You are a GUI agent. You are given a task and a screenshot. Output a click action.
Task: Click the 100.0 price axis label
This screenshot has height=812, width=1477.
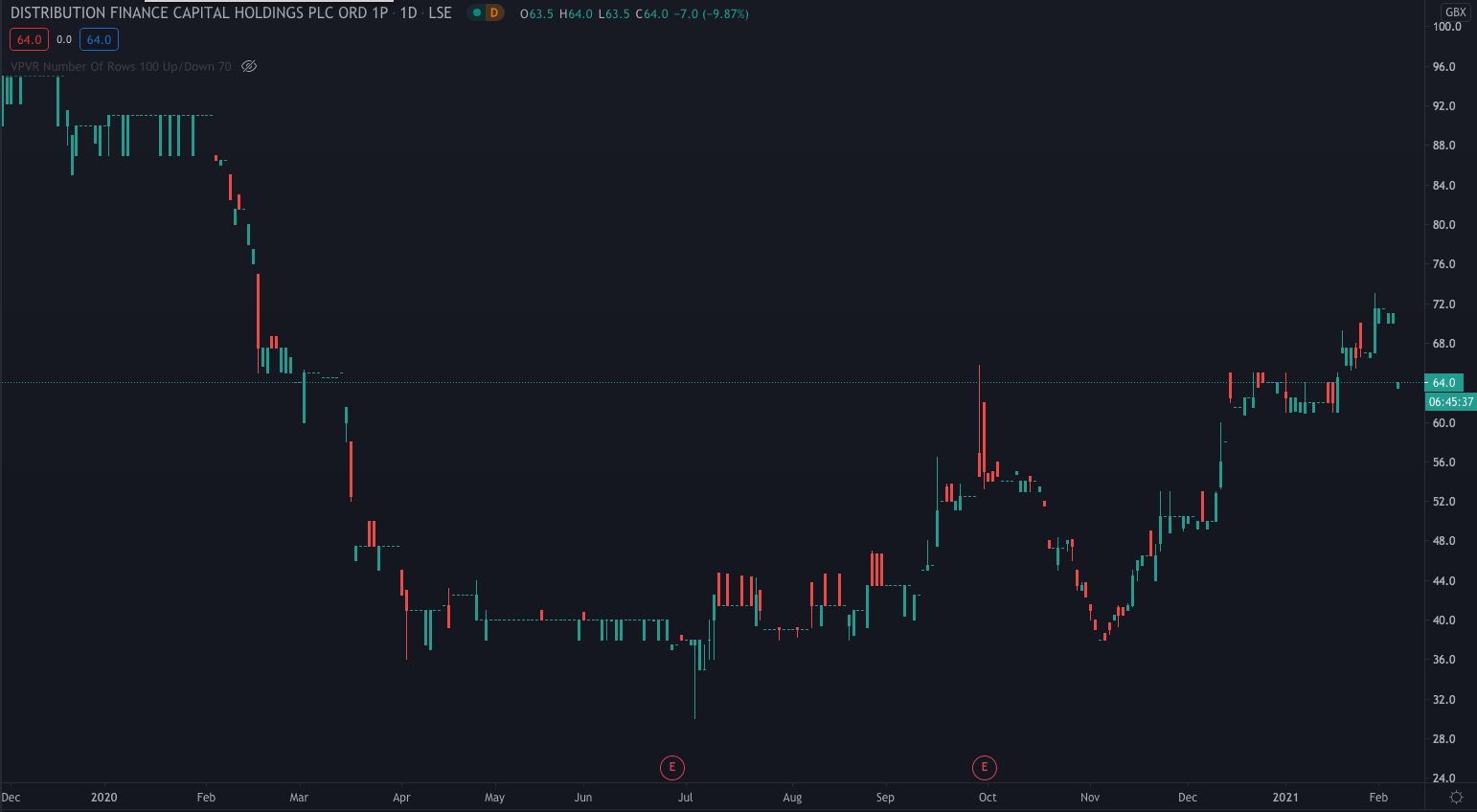[x=1446, y=27]
